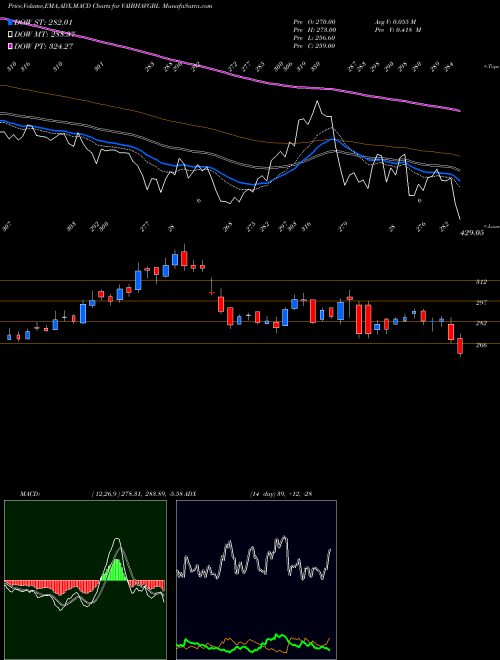This screenshot has width=500, height=660.
Task: Click the green MACD histogram panel
Action: click(x=85, y=580)
